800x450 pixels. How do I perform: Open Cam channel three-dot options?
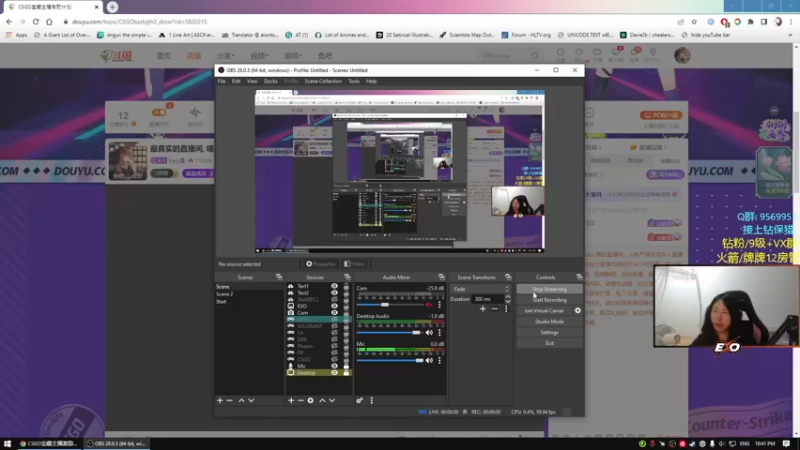(439, 305)
